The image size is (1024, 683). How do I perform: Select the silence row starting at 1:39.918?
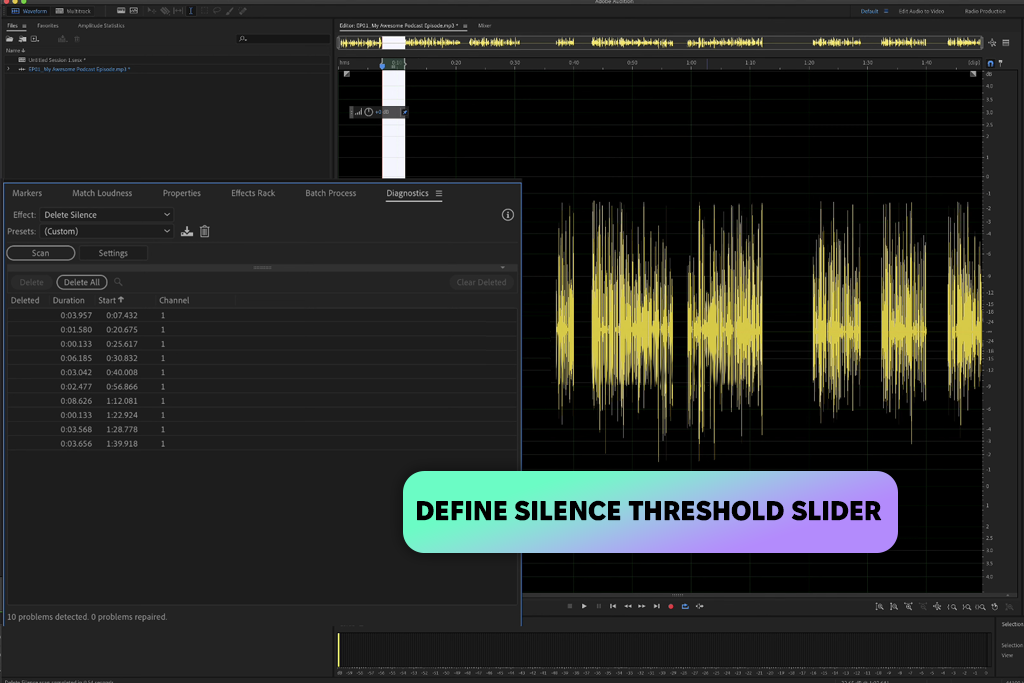[262, 444]
